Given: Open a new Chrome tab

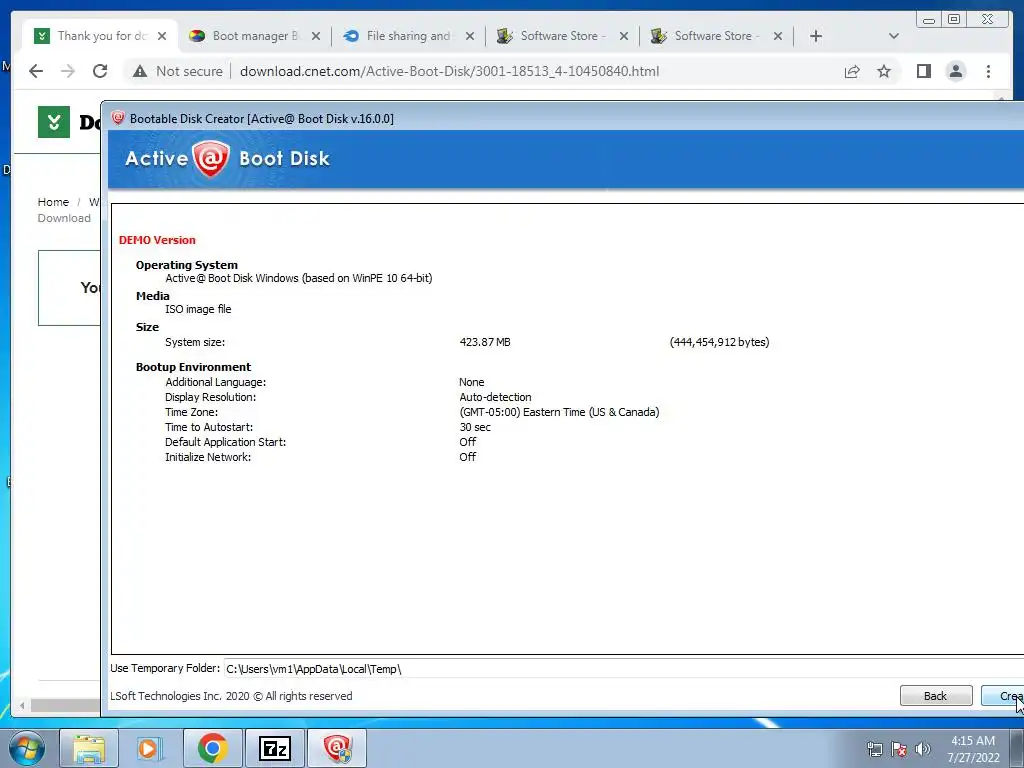Looking at the screenshot, I should click(x=816, y=36).
